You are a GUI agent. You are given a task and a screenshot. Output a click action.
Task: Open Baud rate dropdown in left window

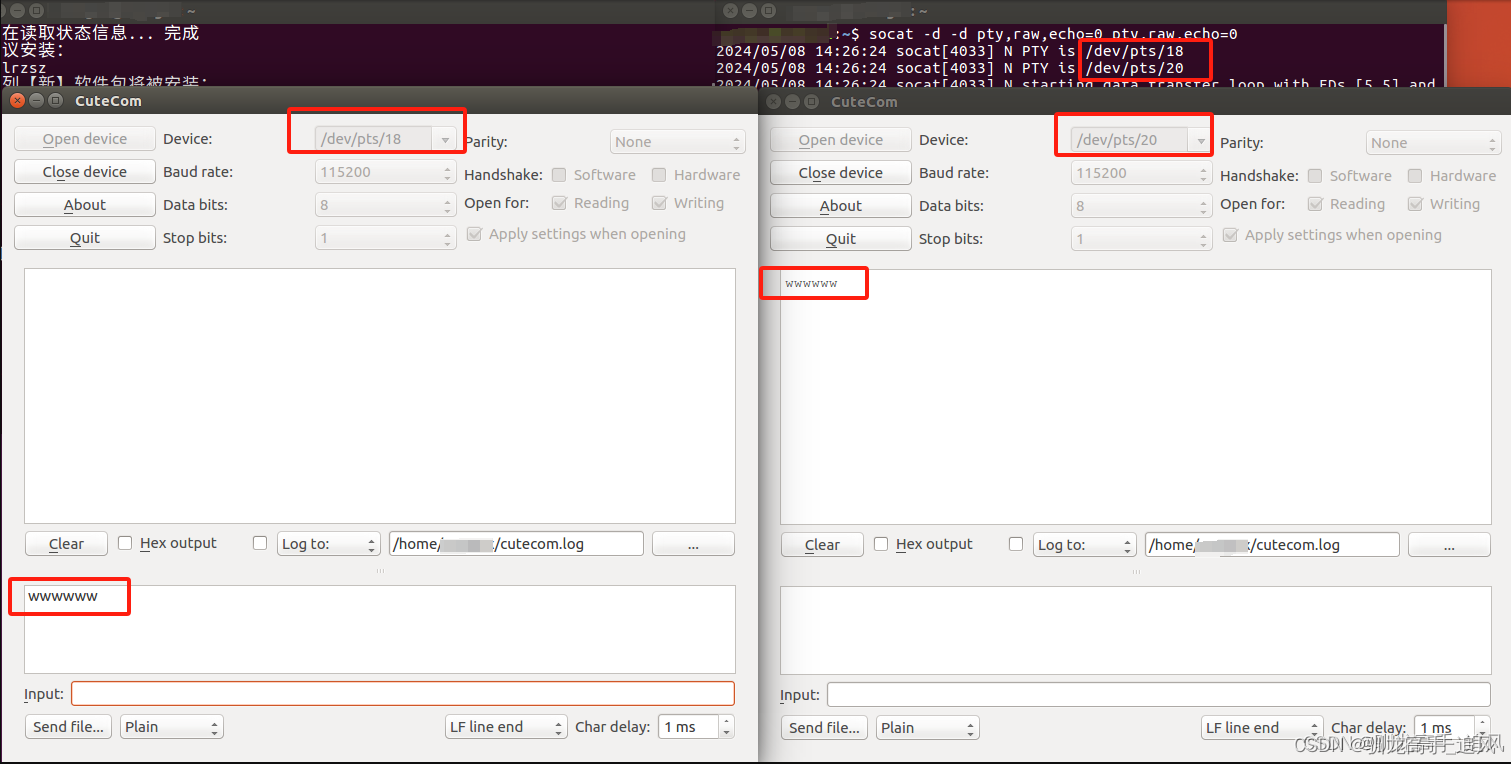pos(386,172)
